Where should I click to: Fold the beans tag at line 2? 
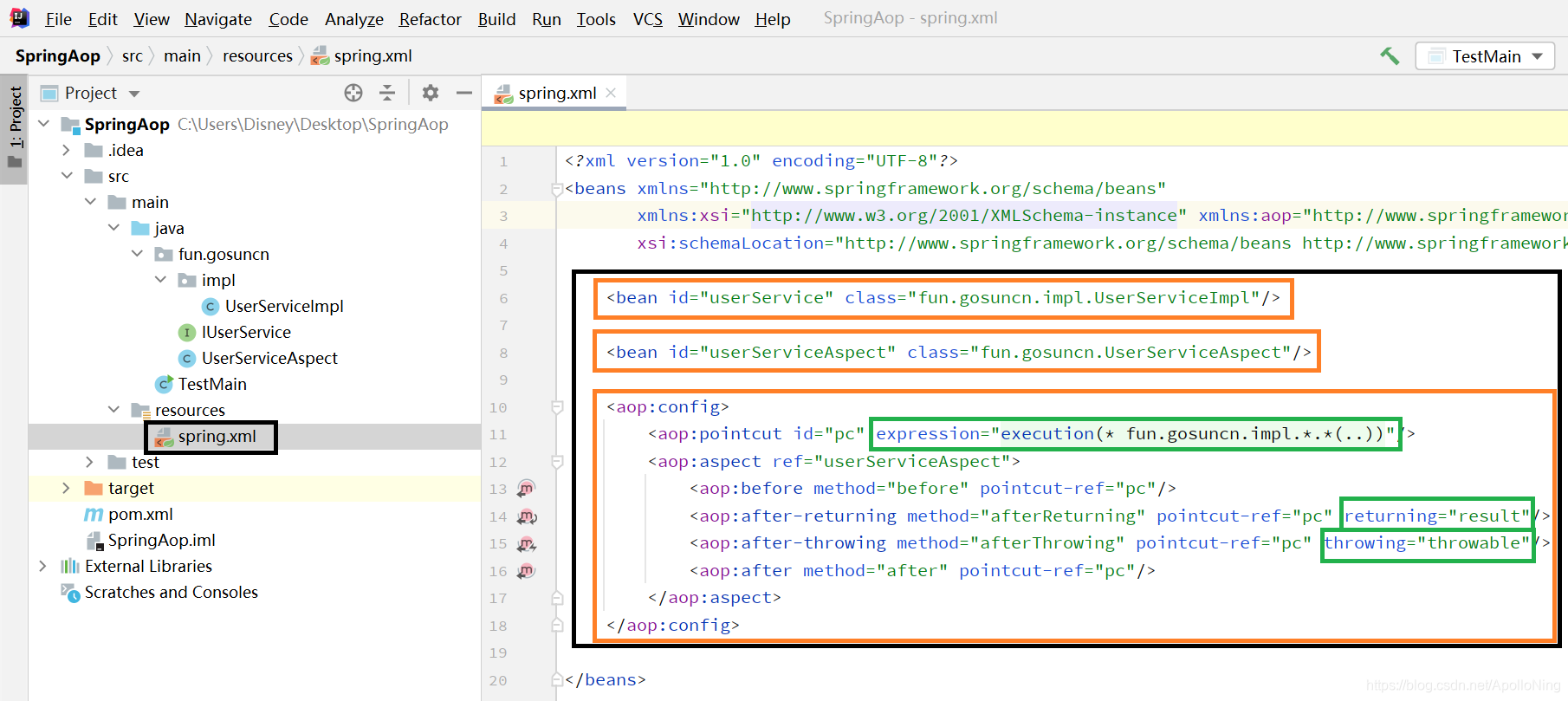tap(557, 189)
